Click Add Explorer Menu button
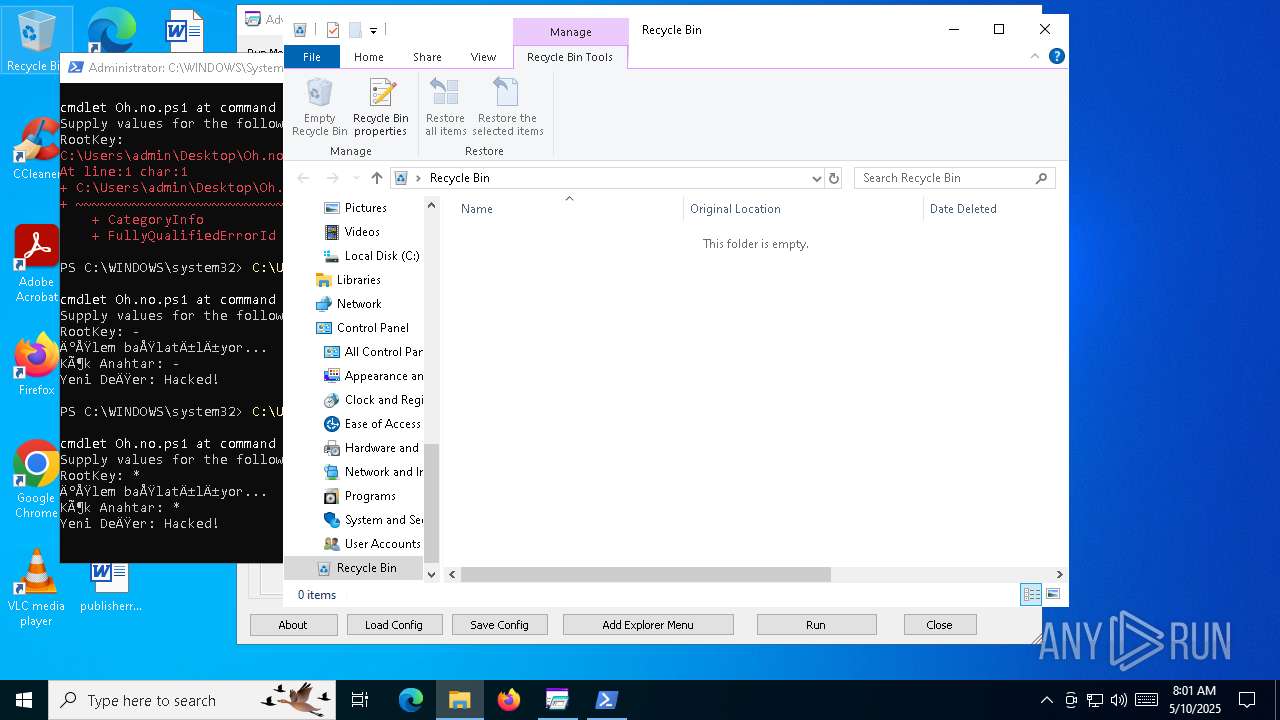Viewport: 1280px width, 720px height. [x=648, y=625]
